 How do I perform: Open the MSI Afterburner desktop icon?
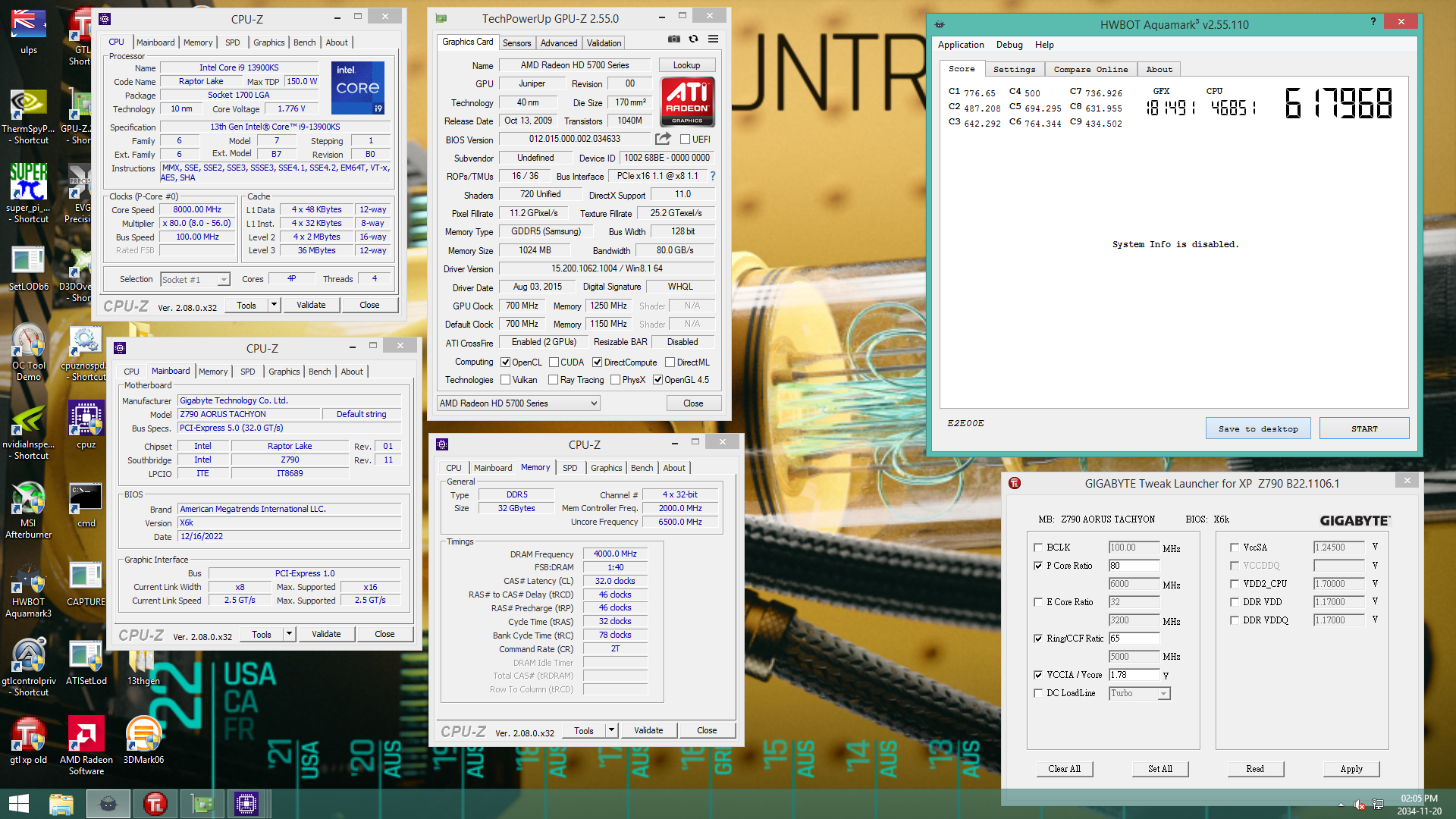pyautogui.click(x=28, y=512)
